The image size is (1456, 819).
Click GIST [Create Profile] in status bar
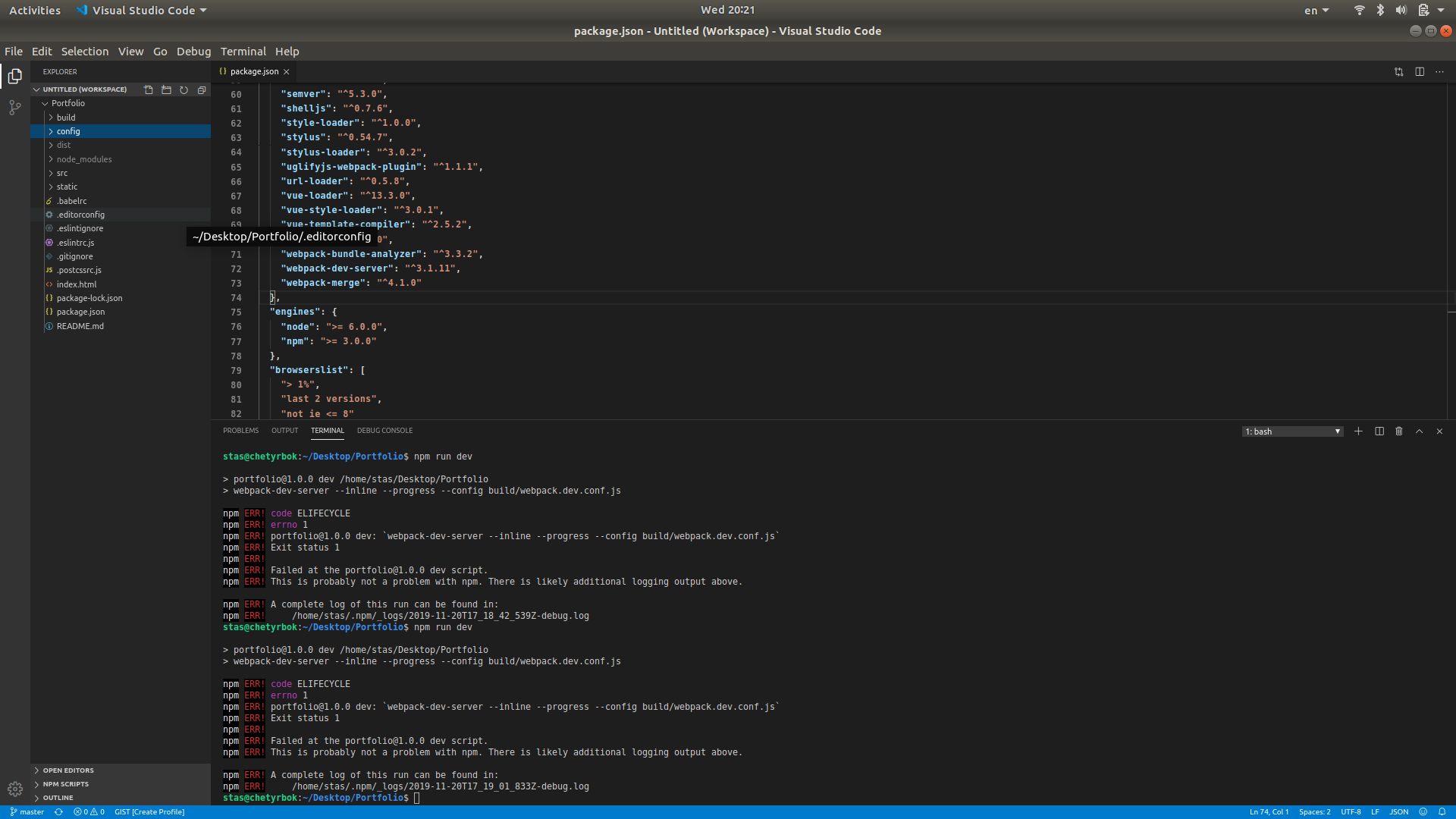tap(149, 812)
